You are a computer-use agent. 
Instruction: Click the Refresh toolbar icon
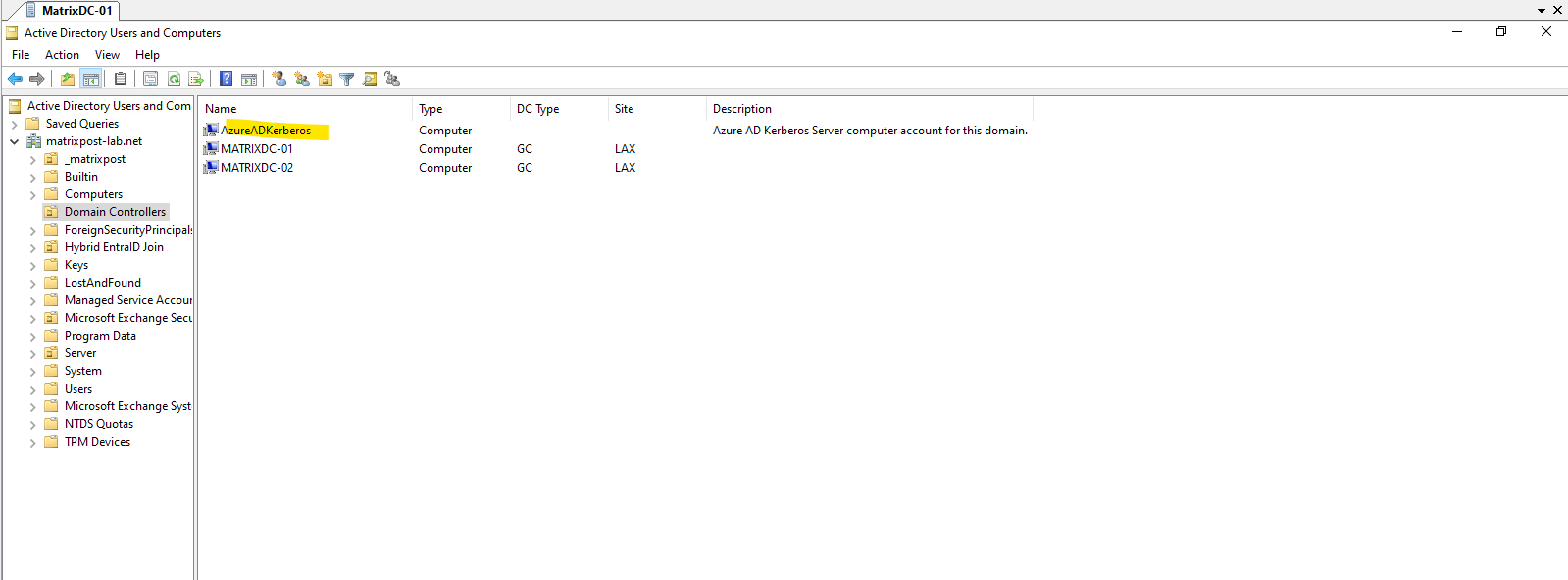point(174,79)
